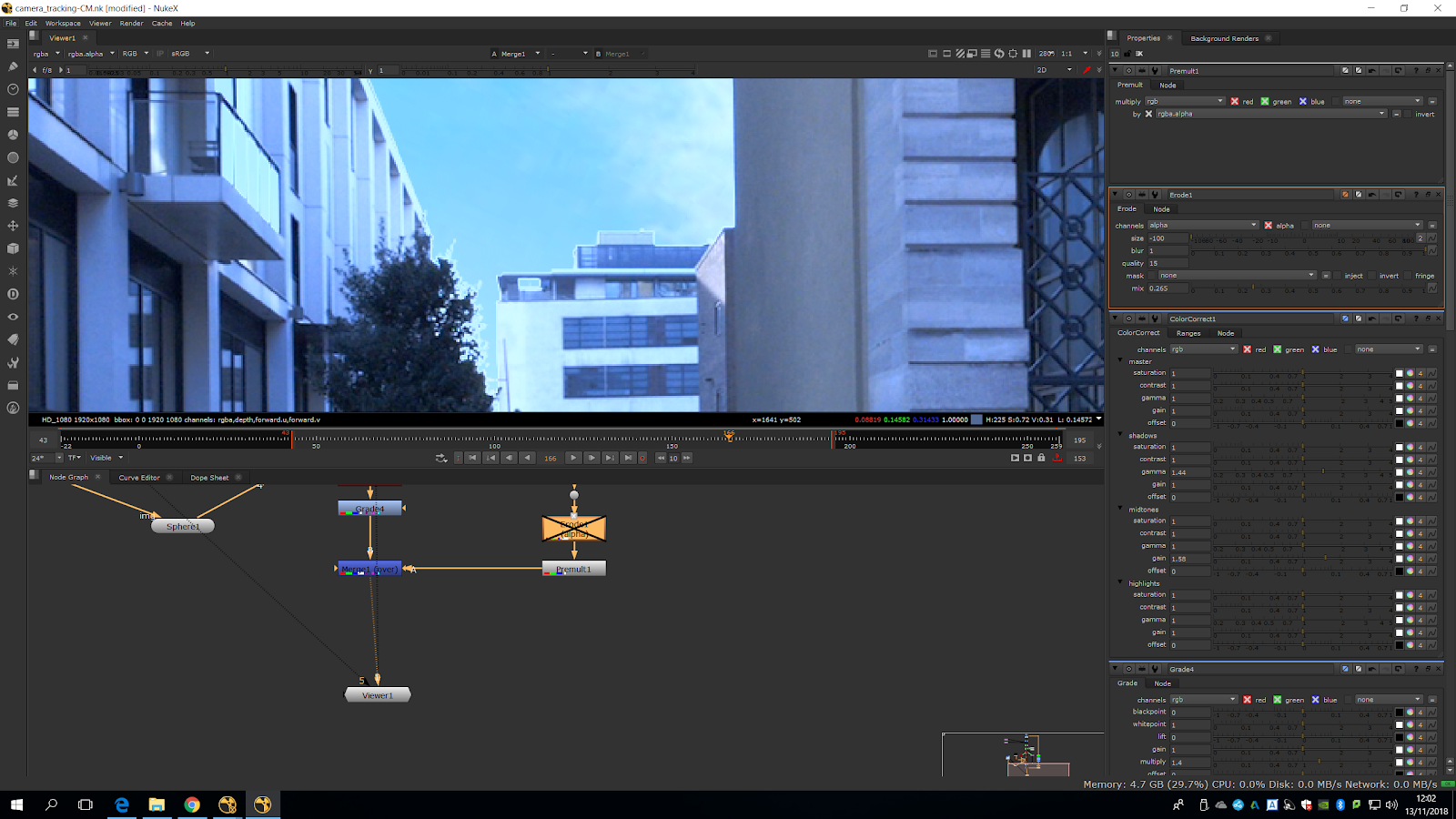Screen dimensions: 1456x819
Task: Collapse the shadows section in ColorCorrect1
Action: tap(1120, 435)
